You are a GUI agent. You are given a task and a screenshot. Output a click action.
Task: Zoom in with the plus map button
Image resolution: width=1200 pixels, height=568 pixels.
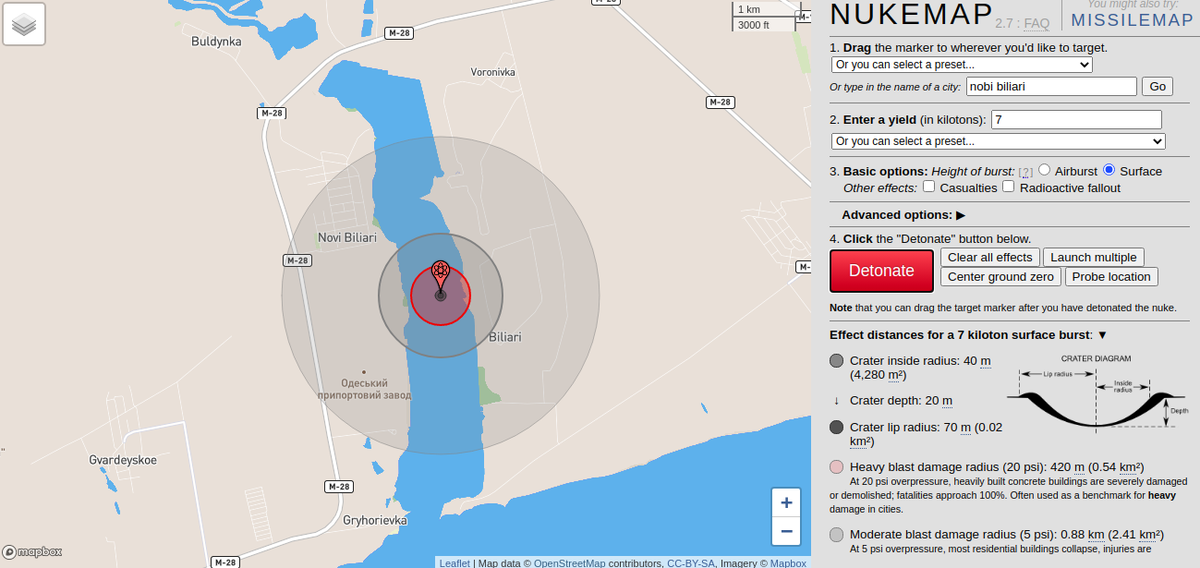coord(787,503)
